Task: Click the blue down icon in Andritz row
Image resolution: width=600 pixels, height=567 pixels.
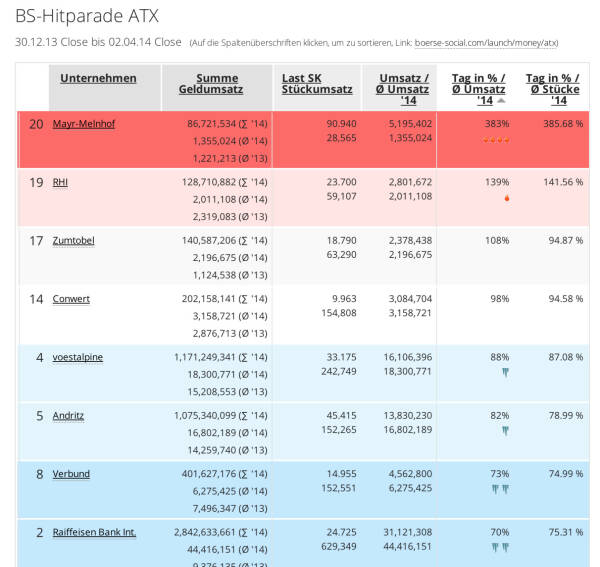Action: click(x=504, y=431)
